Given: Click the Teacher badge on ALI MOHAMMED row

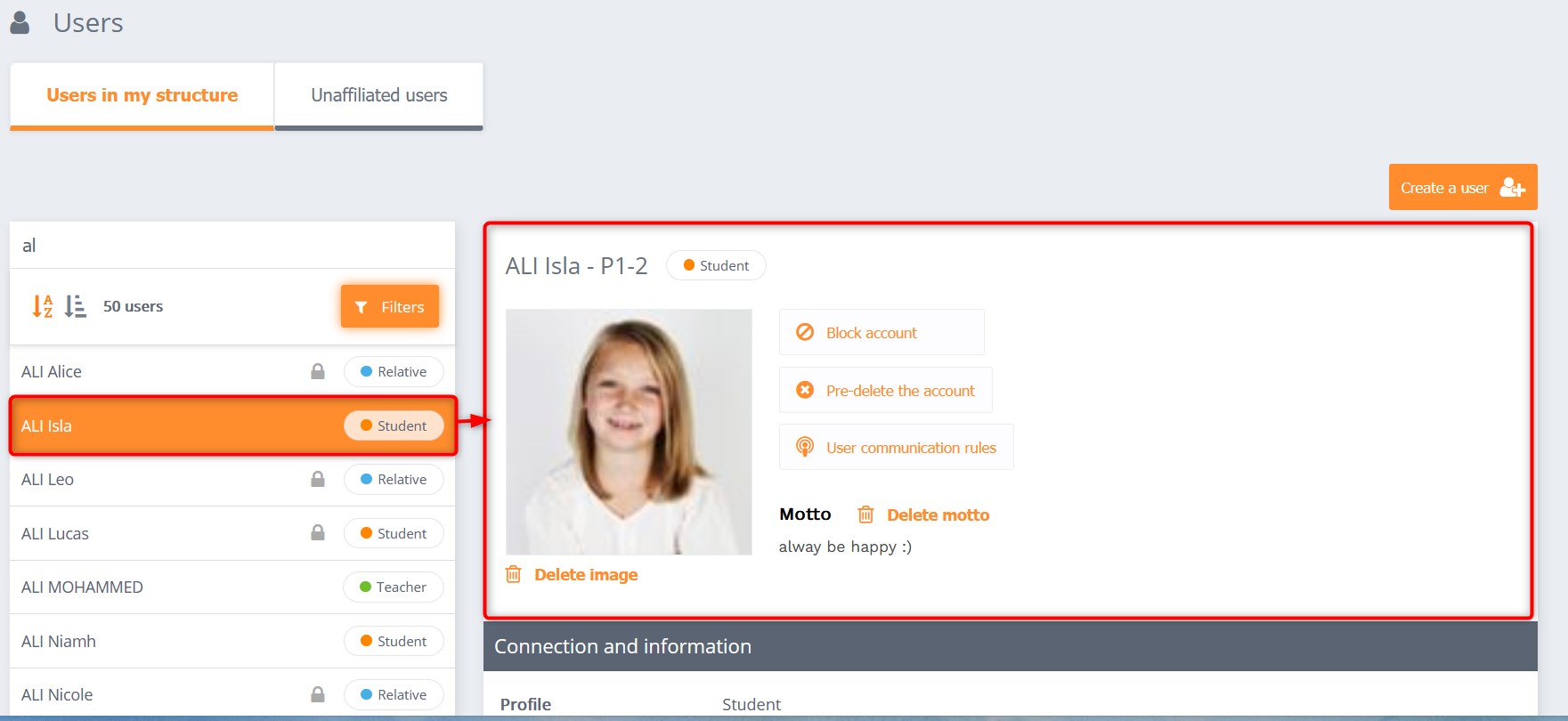Looking at the screenshot, I should [x=394, y=587].
